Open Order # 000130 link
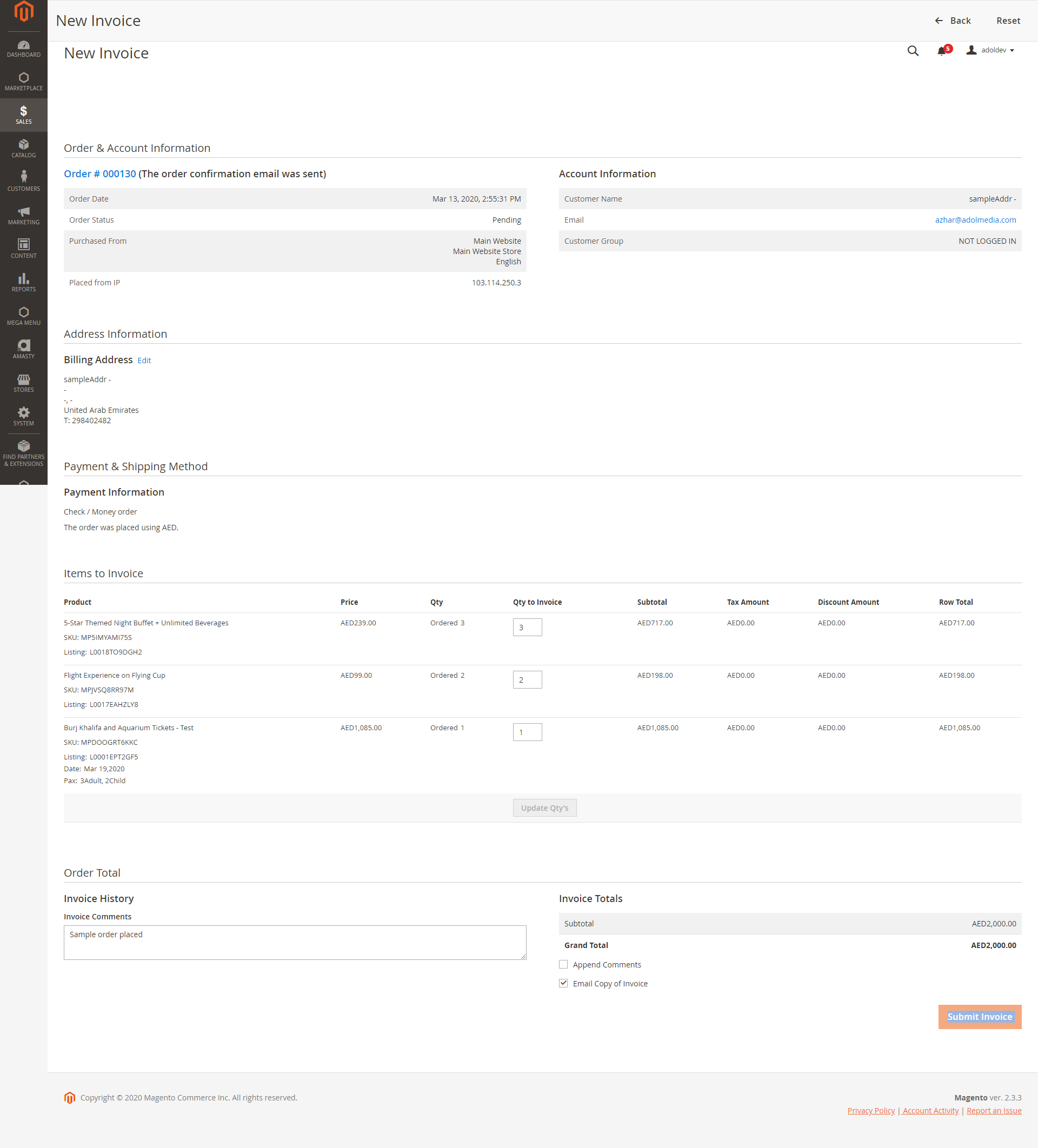The width and height of the screenshot is (1038, 1148). pyautogui.click(x=99, y=173)
